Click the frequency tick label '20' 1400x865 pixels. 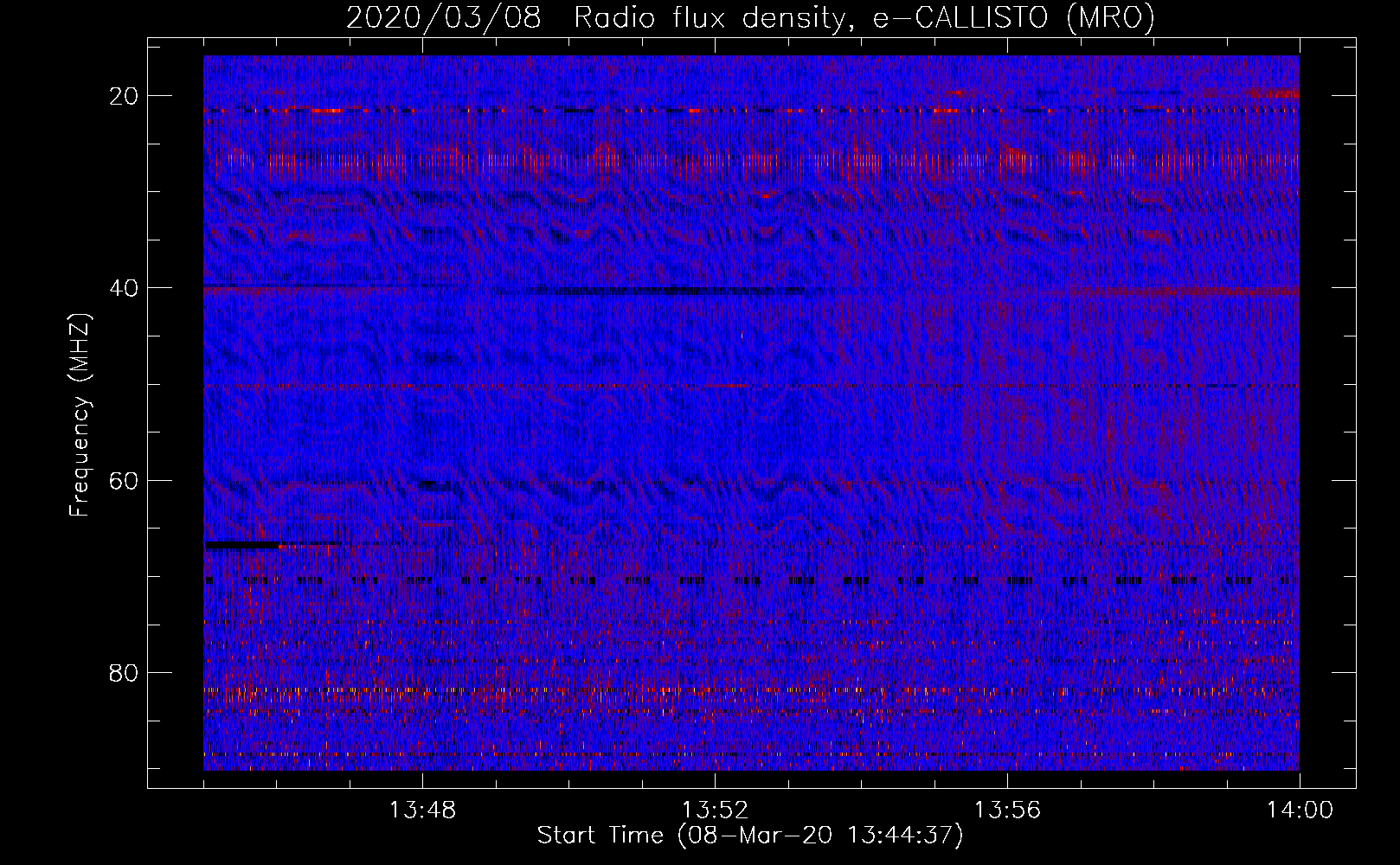click(125, 96)
